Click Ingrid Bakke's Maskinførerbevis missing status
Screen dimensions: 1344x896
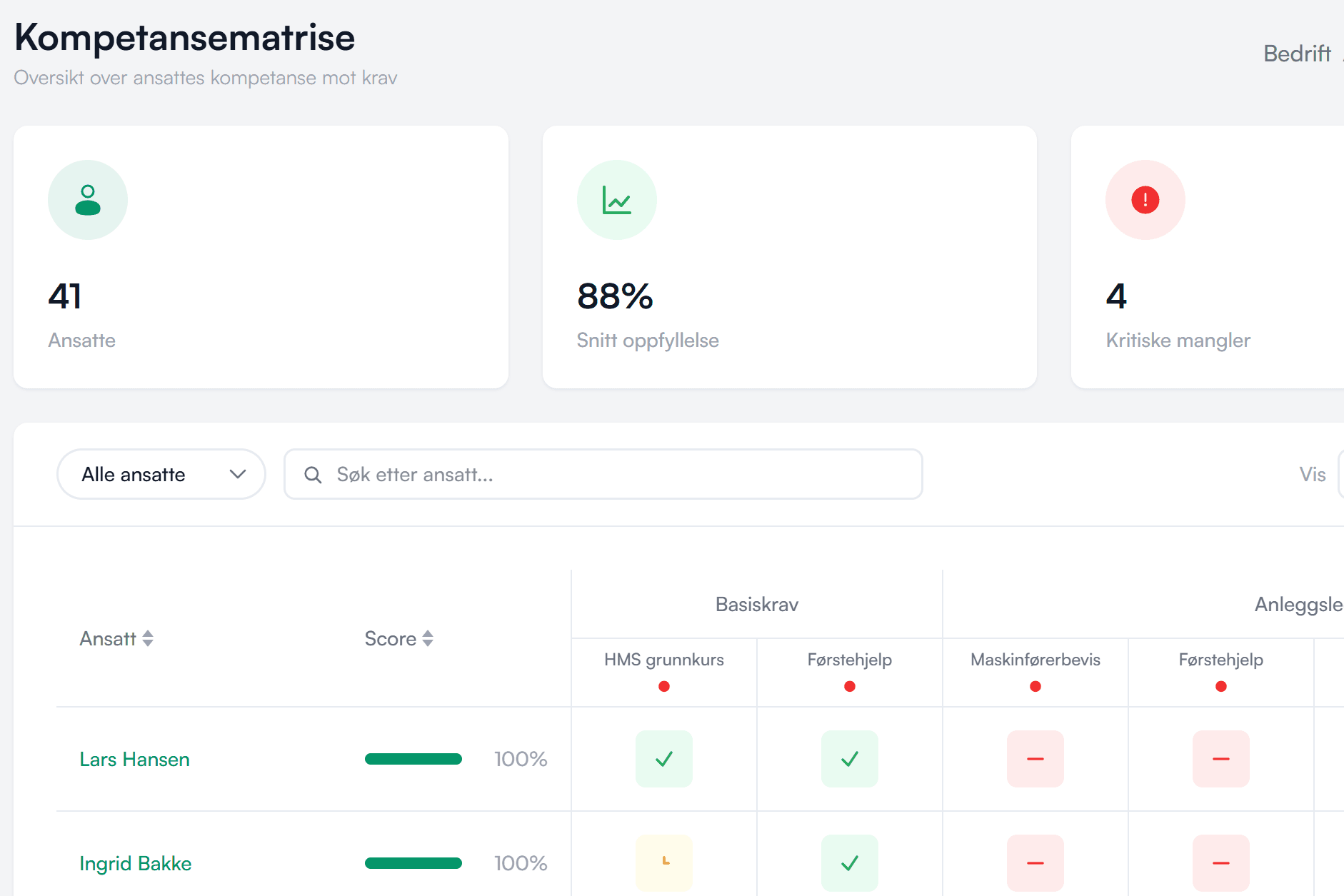coord(1035,863)
